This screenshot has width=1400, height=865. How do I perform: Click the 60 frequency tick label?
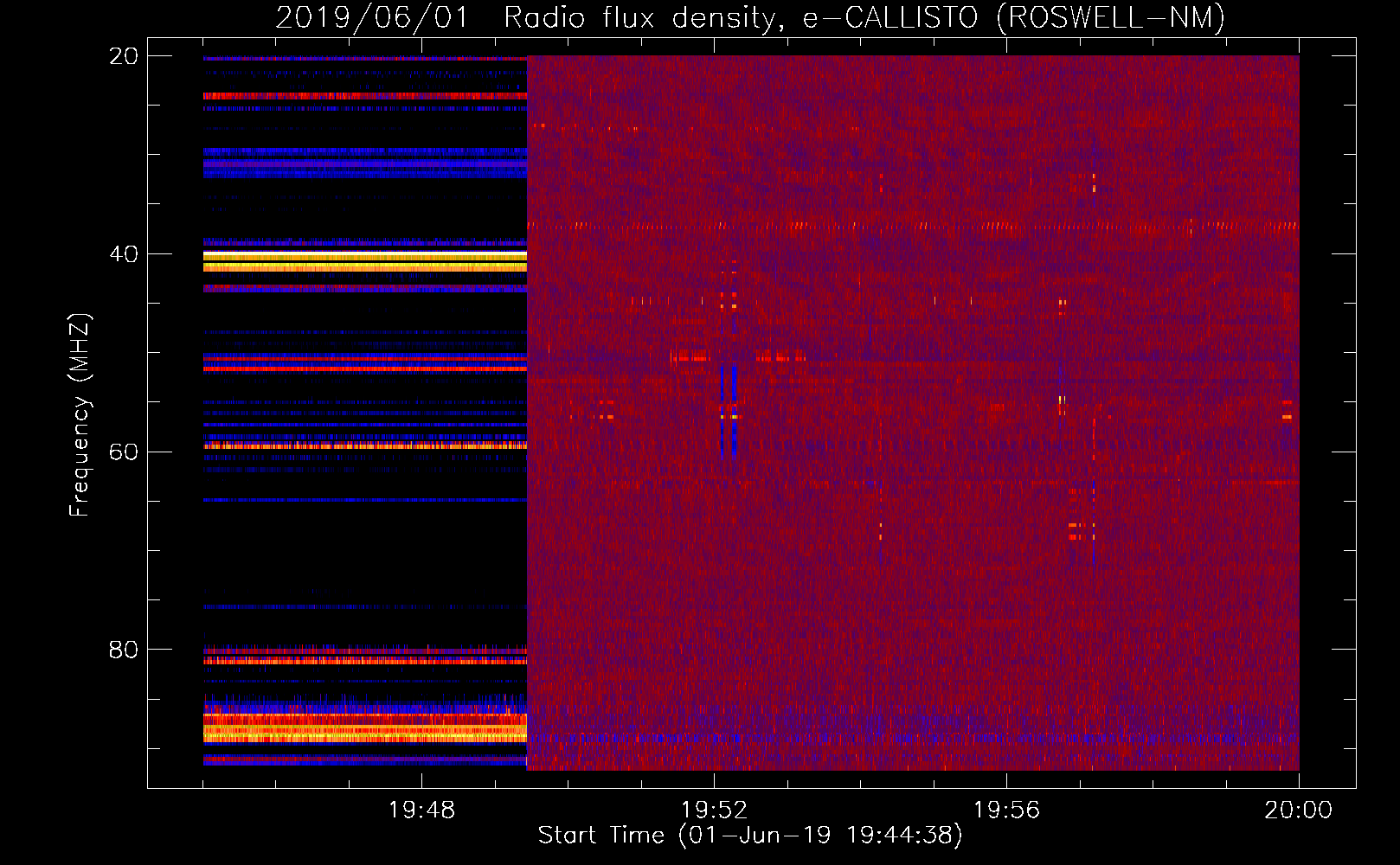(124, 452)
